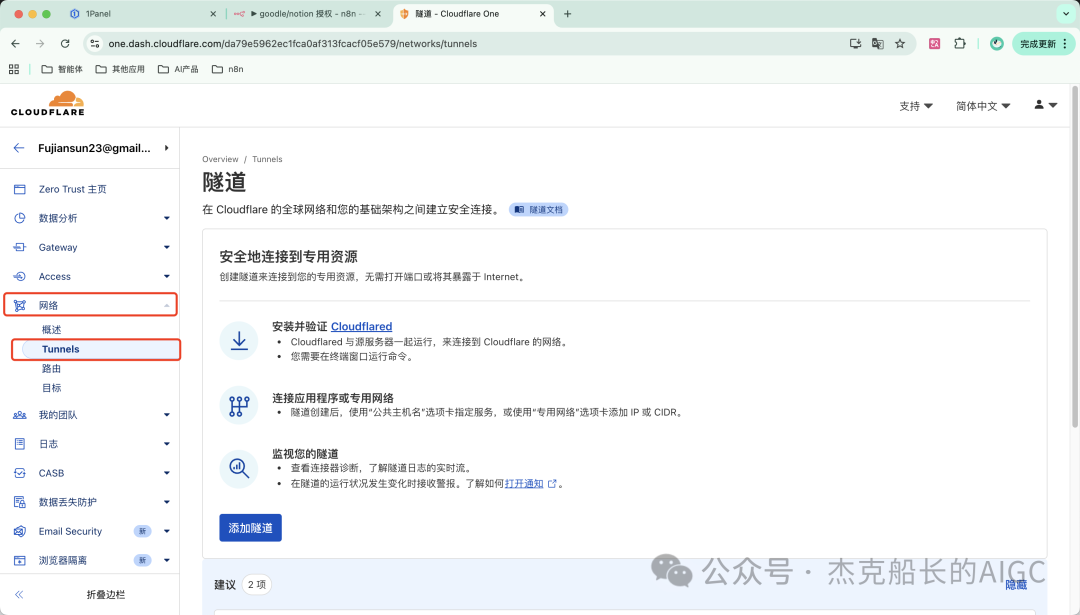The height and width of the screenshot is (615, 1080).
Task: Click the browser back arrow
Action: (x=15, y=43)
